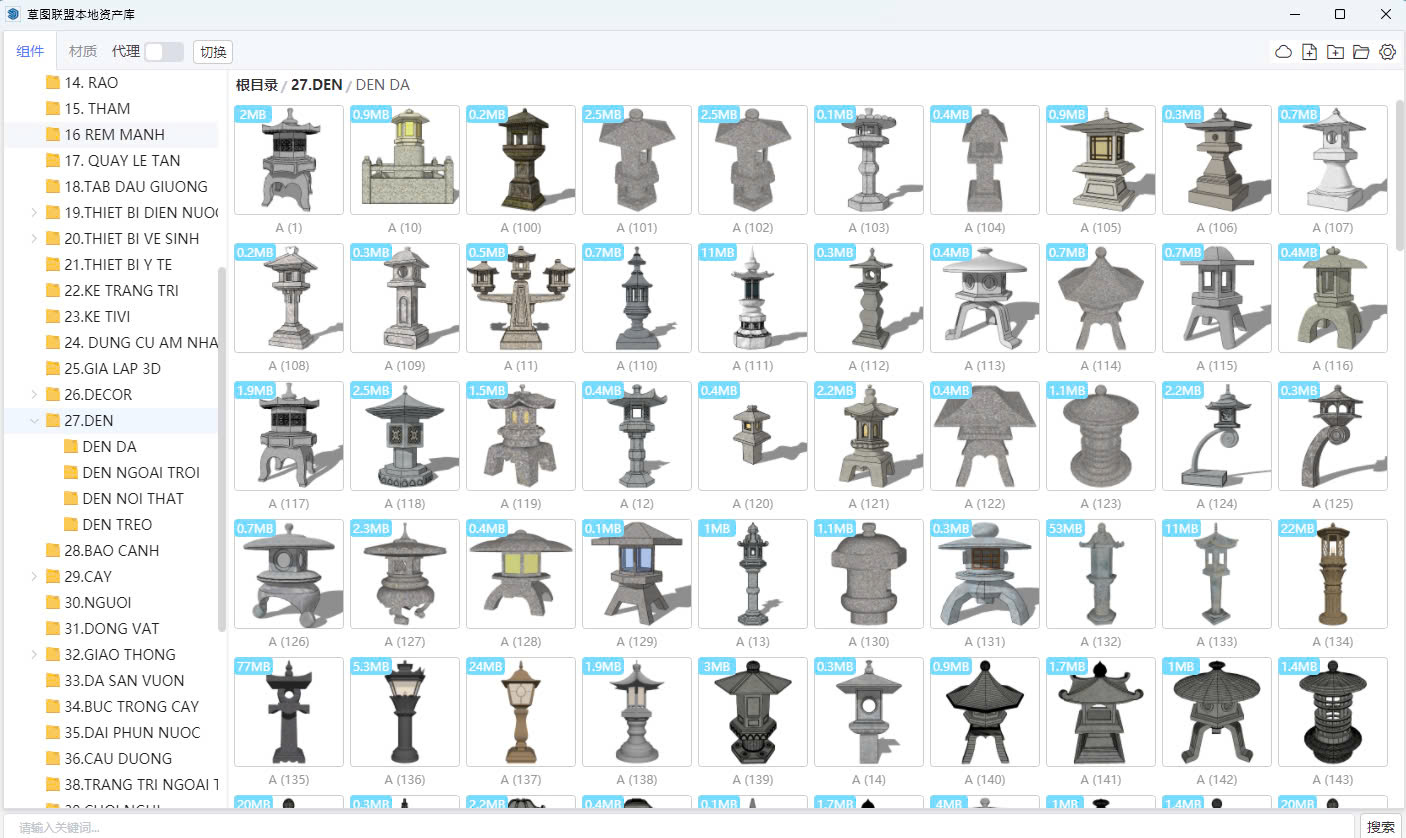The height and width of the screenshot is (838, 1406).
Task: Click the folder icon beside DEN NGOAI TROI
Action: [x=71, y=472]
